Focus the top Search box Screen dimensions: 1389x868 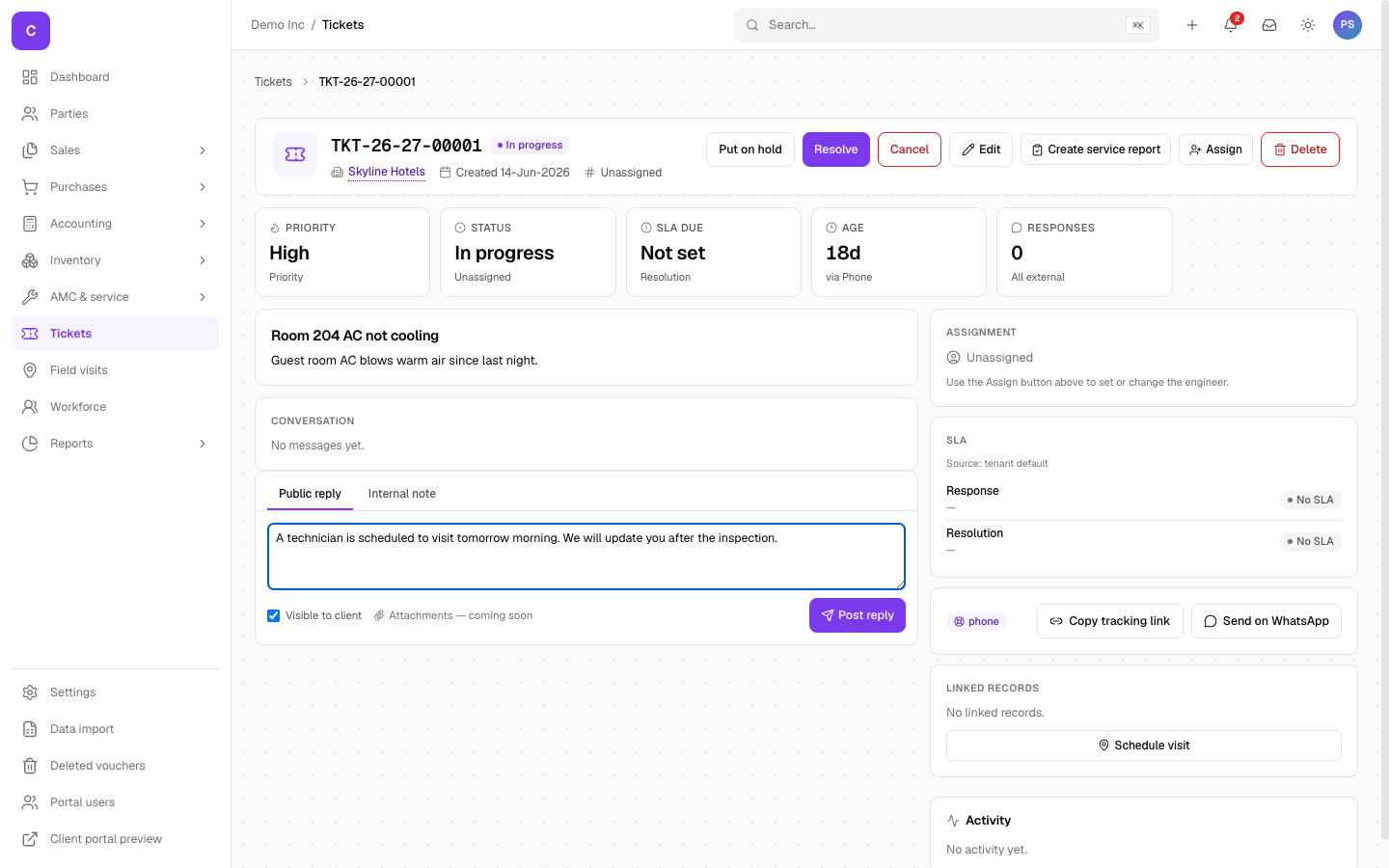coord(947,25)
